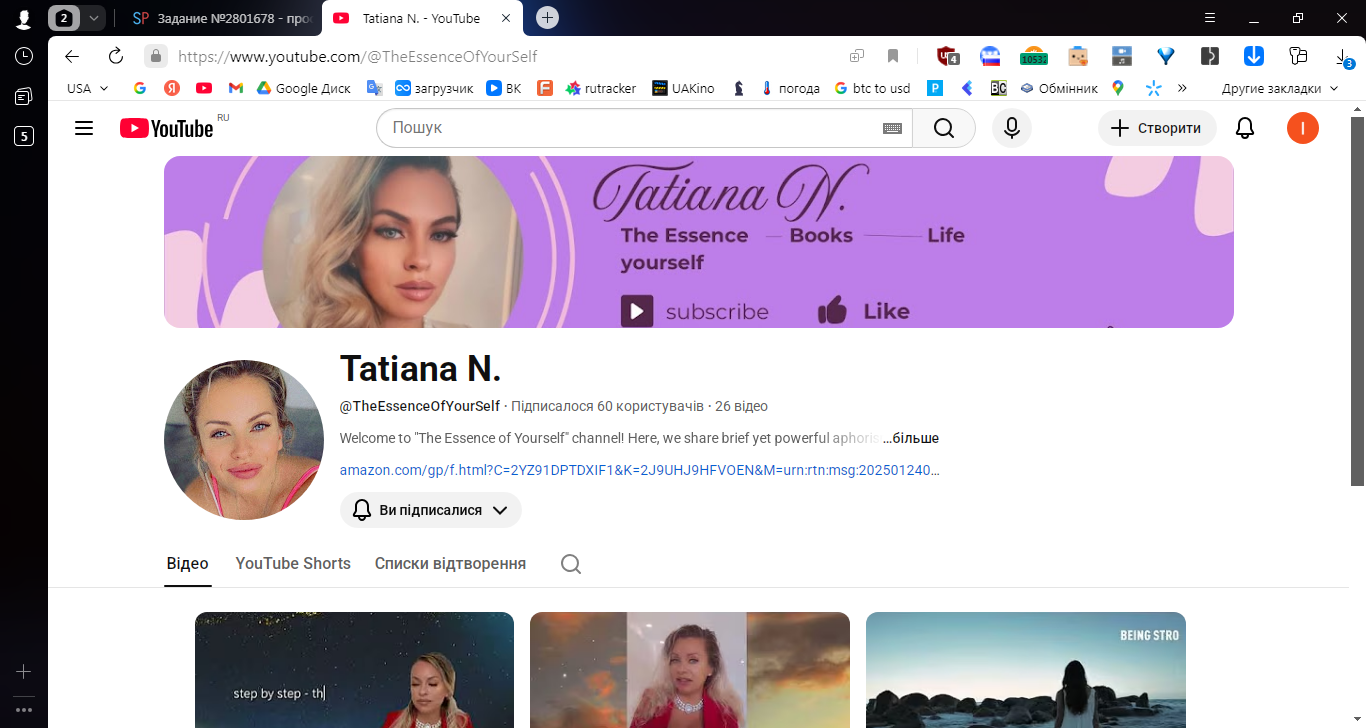Open the BK bookmark
1366x728 pixels.
(x=504, y=88)
